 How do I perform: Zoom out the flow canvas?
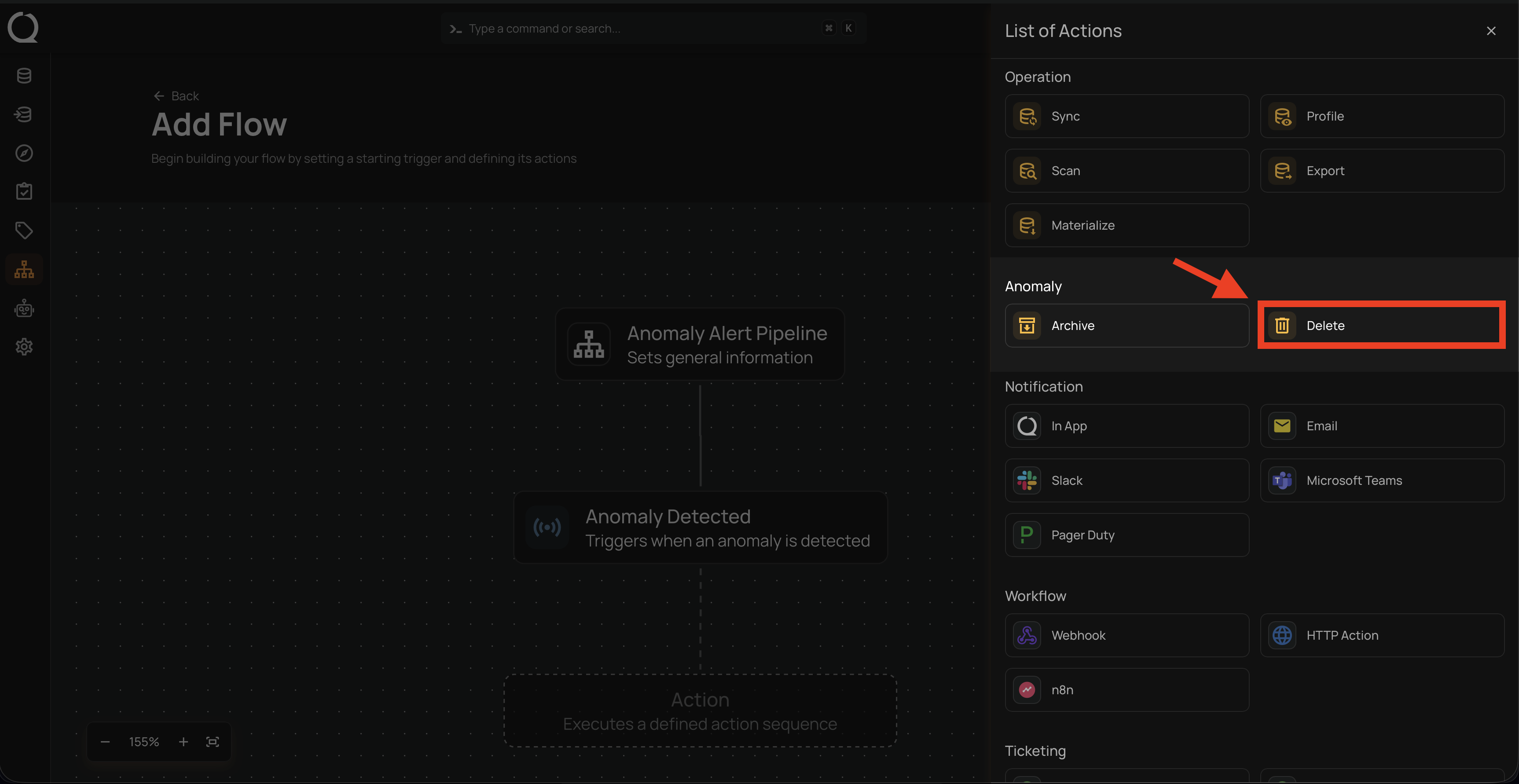pos(105,742)
